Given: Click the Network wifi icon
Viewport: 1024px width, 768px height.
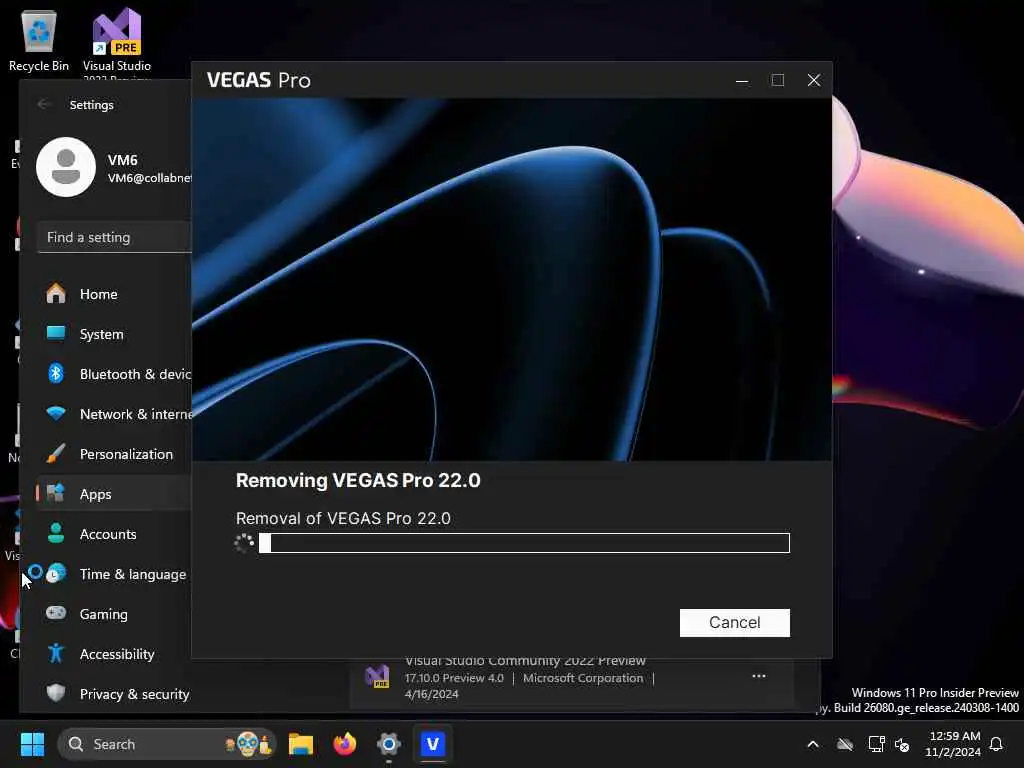Looking at the screenshot, I should (56, 413).
